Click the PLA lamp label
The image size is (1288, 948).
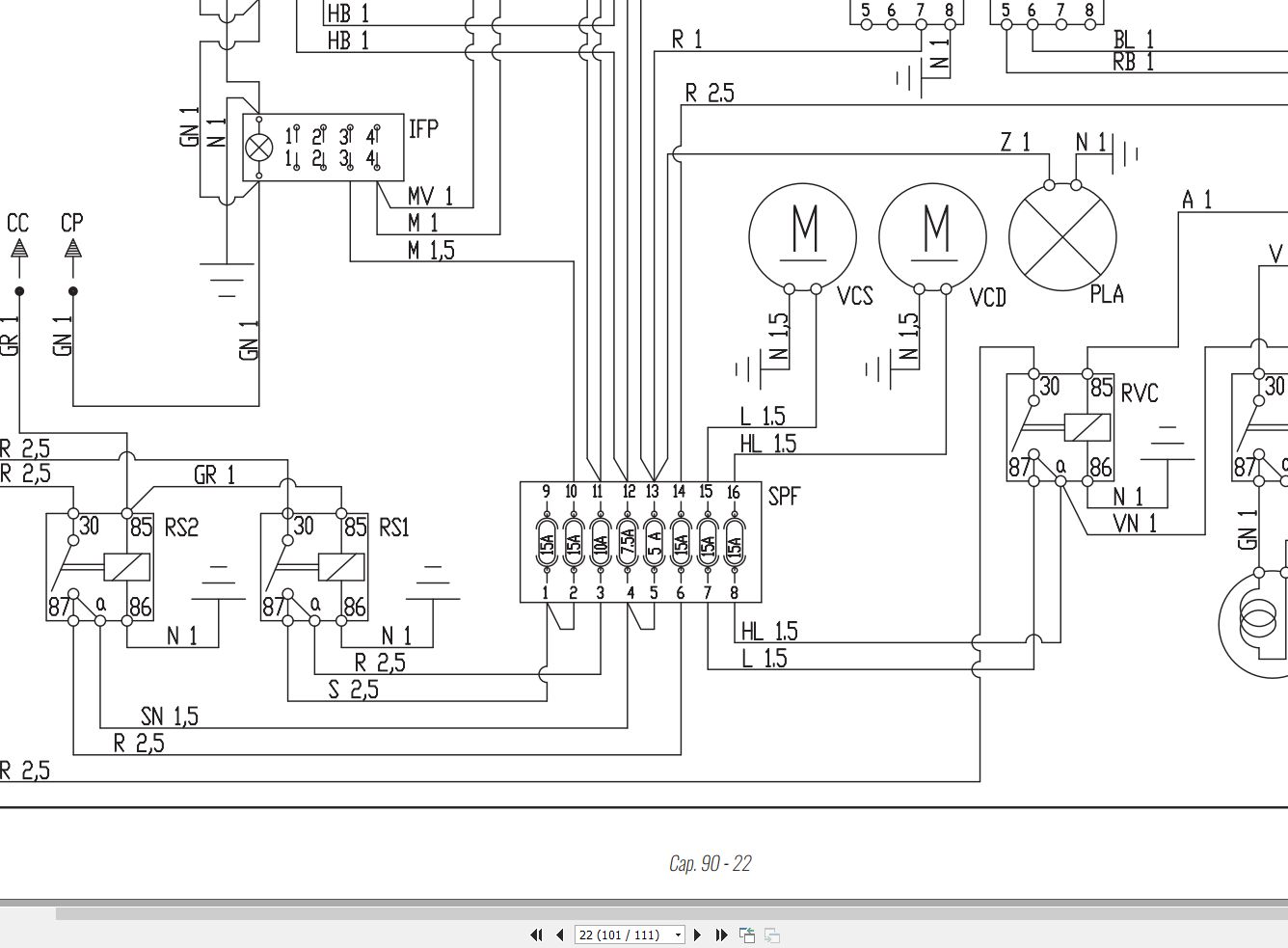click(x=1107, y=293)
